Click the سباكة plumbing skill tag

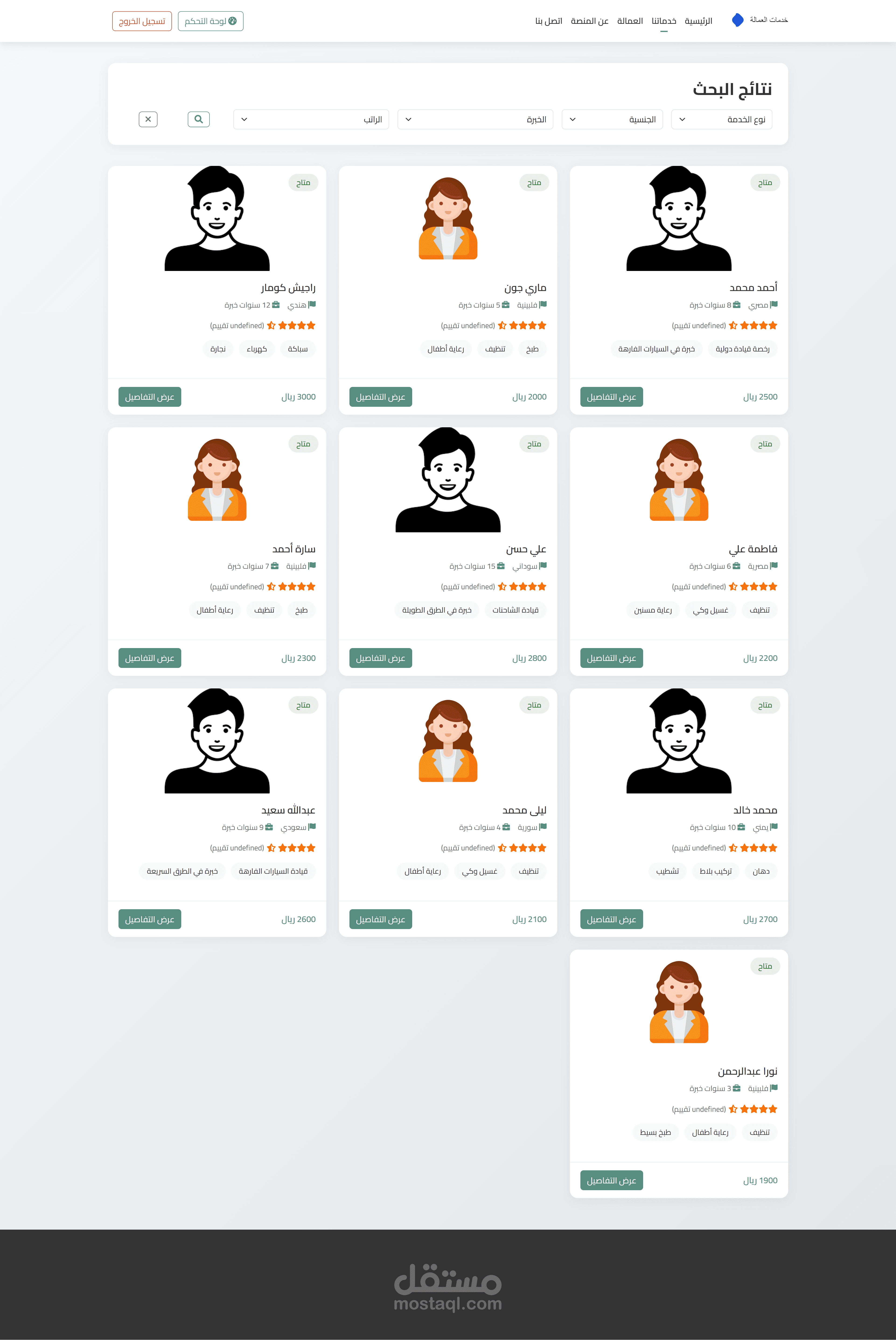tap(298, 349)
